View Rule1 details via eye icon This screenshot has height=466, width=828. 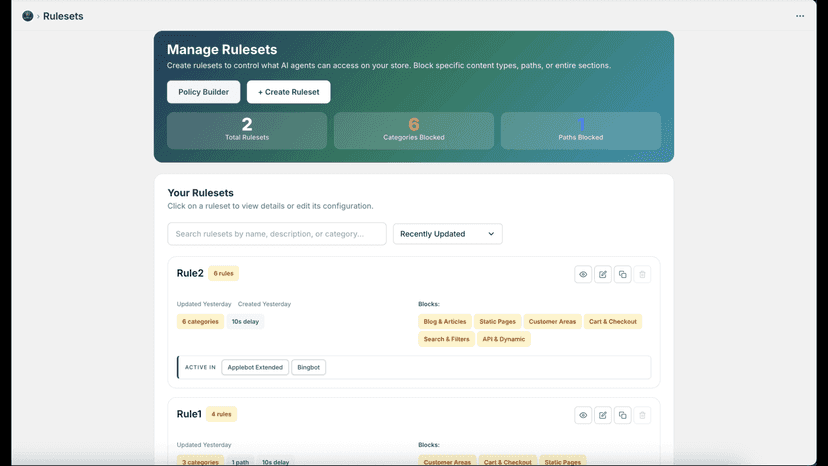coord(583,415)
